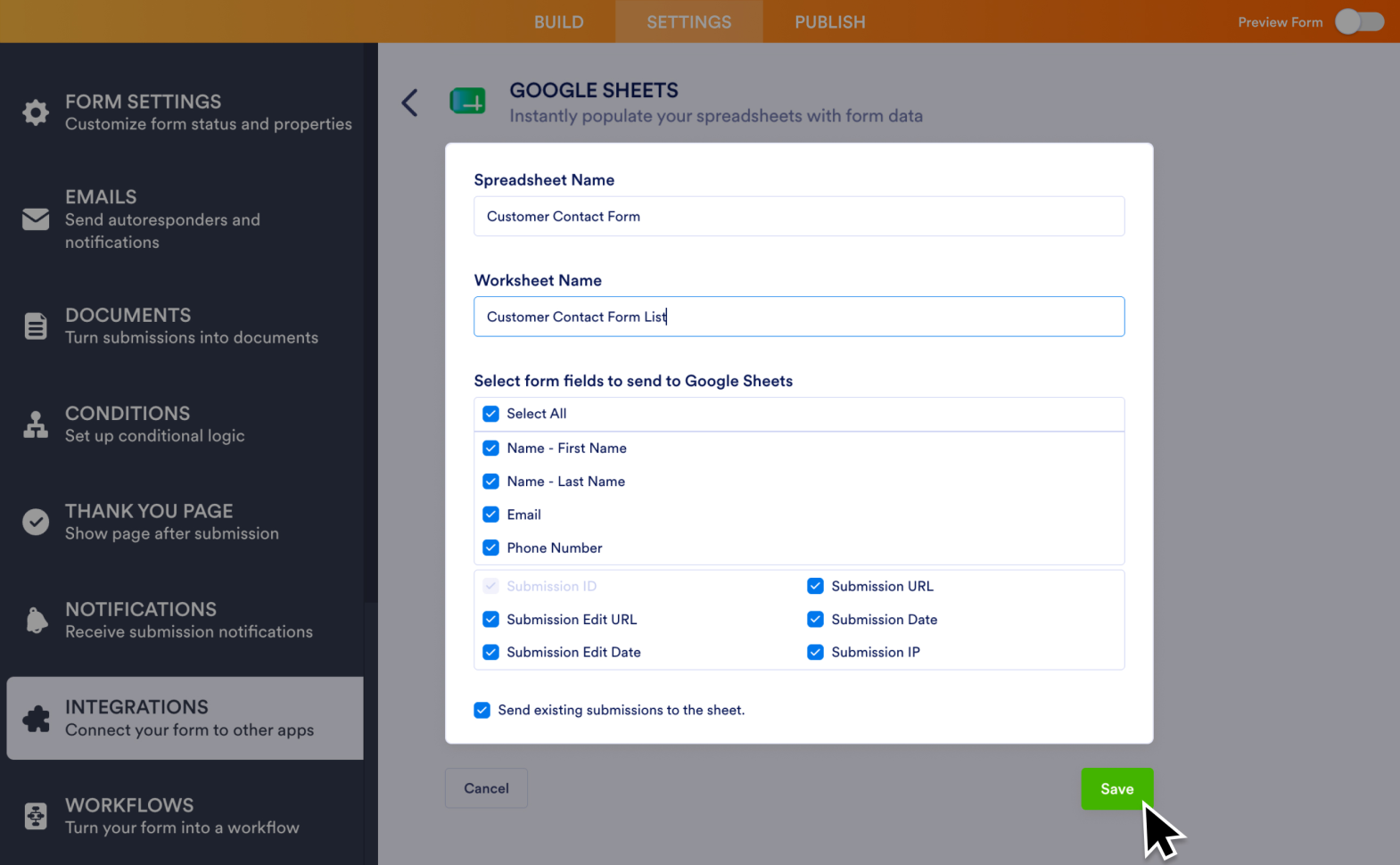Click the green Save button

tap(1117, 788)
